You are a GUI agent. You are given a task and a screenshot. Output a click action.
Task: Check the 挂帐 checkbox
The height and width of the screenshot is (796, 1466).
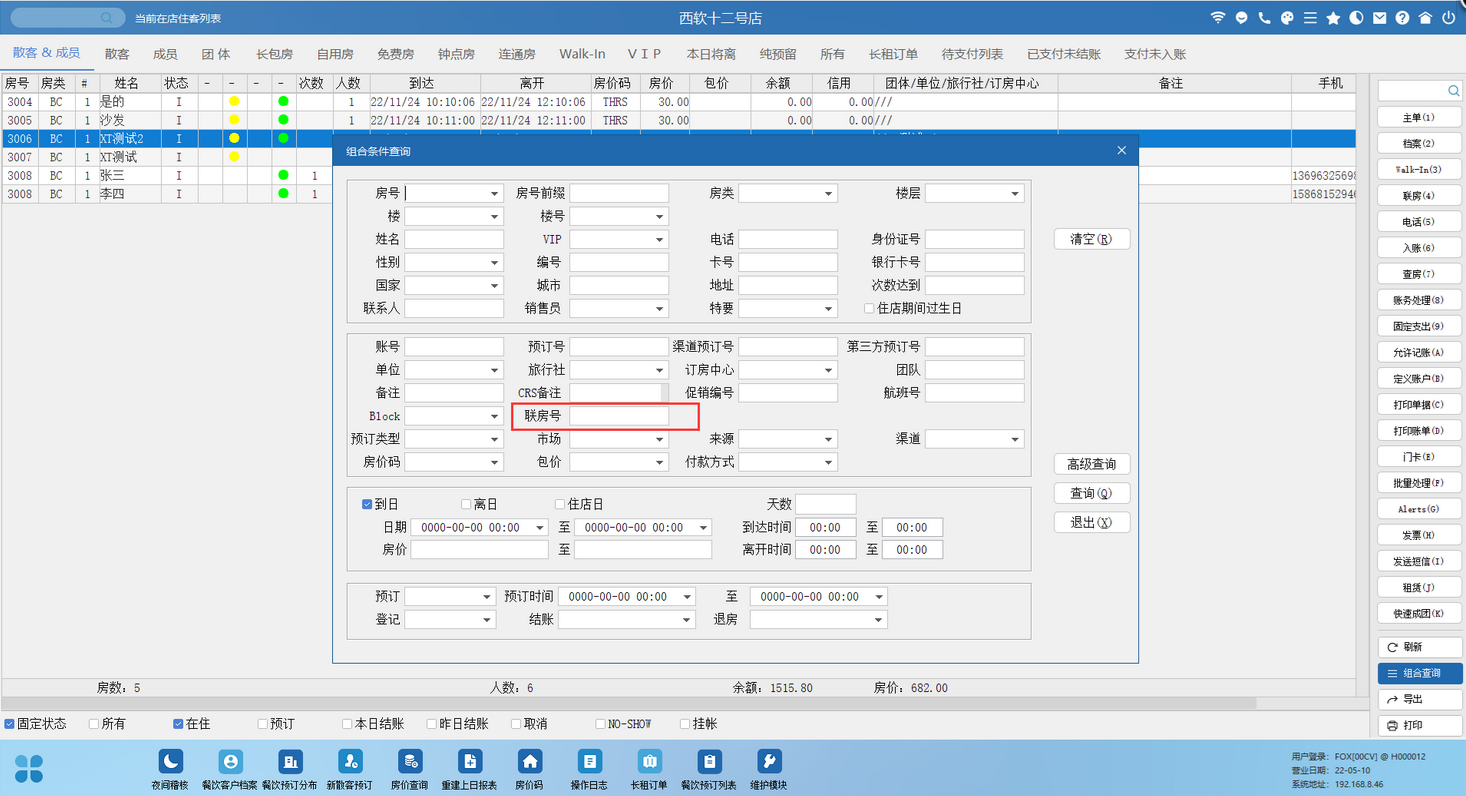[685, 724]
